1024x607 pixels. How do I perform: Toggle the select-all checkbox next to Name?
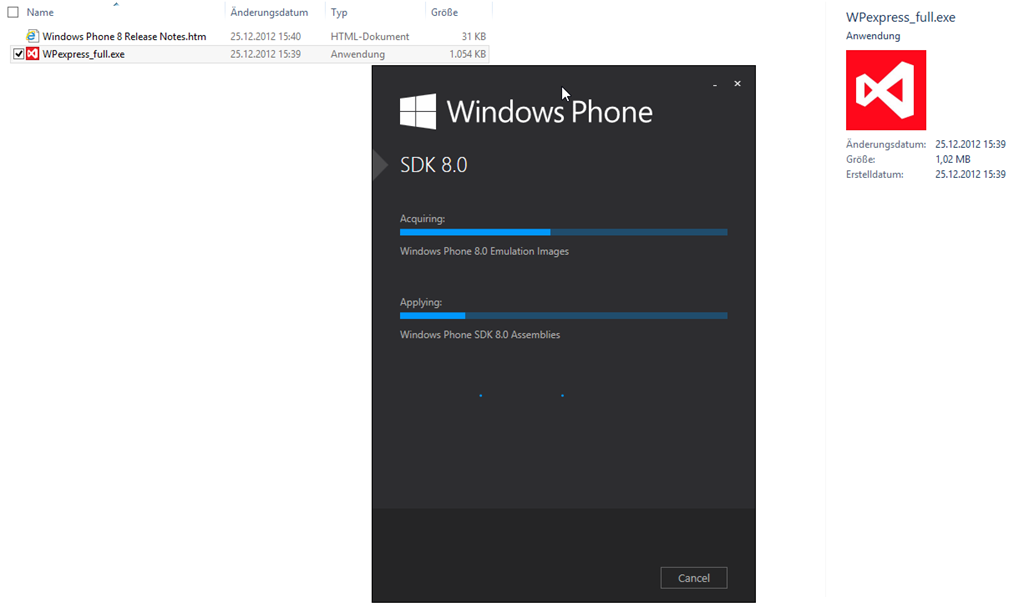[13, 12]
